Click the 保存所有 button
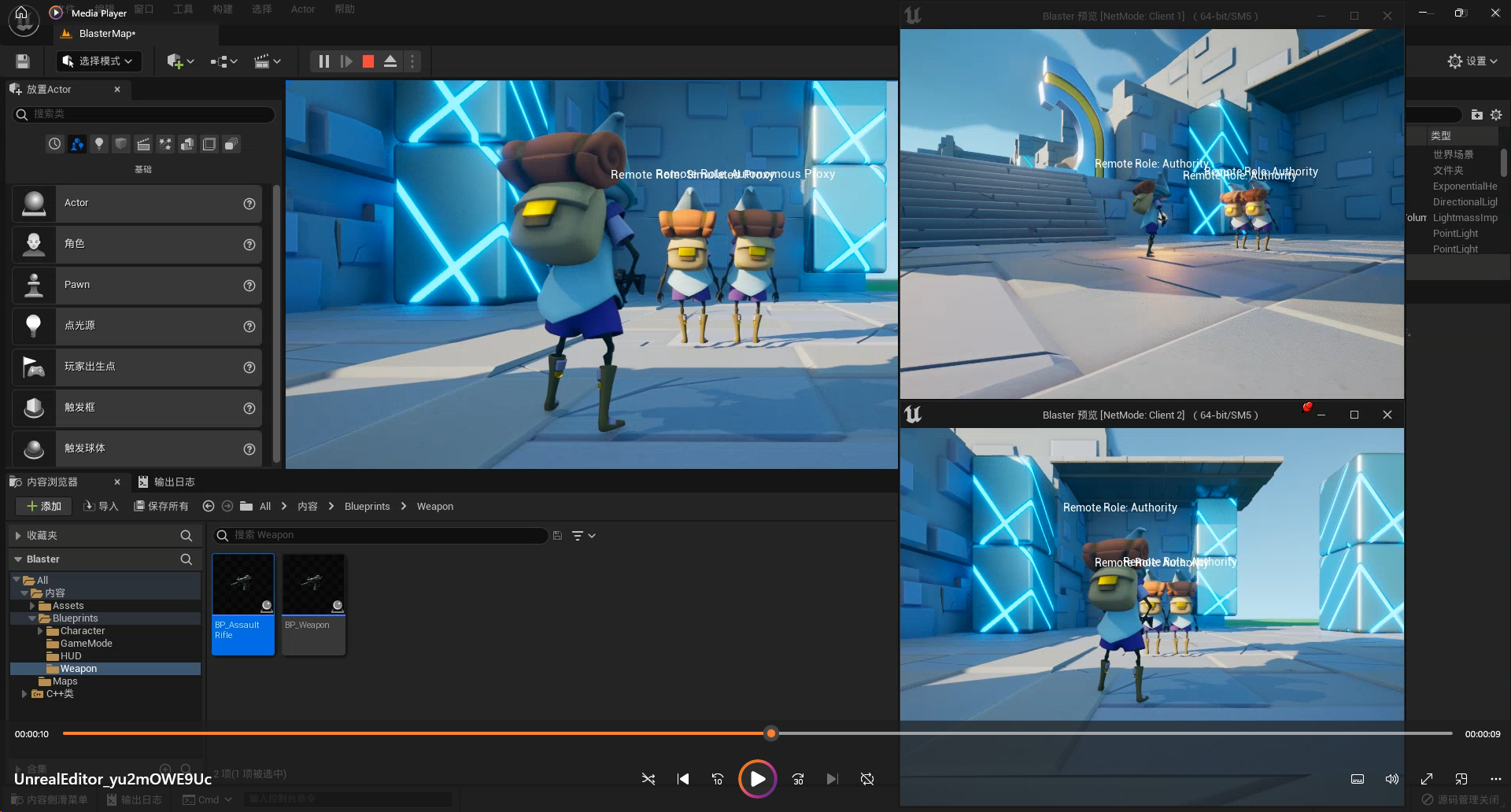This screenshot has height=812, width=1511. pos(161,507)
